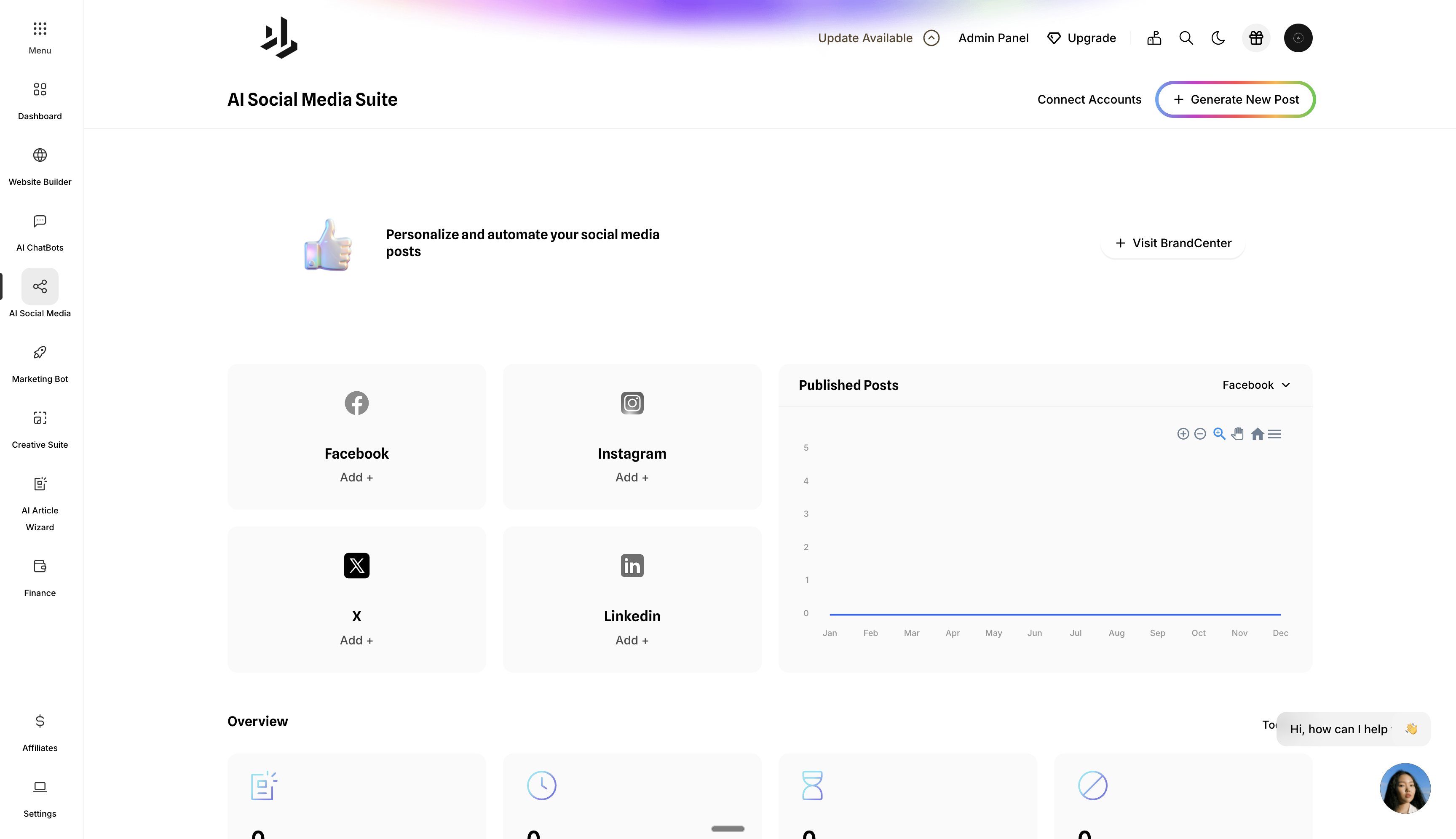Viewport: 1456px width, 839px height.
Task: Select the Marketing Bot rocket icon
Action: 39,352
